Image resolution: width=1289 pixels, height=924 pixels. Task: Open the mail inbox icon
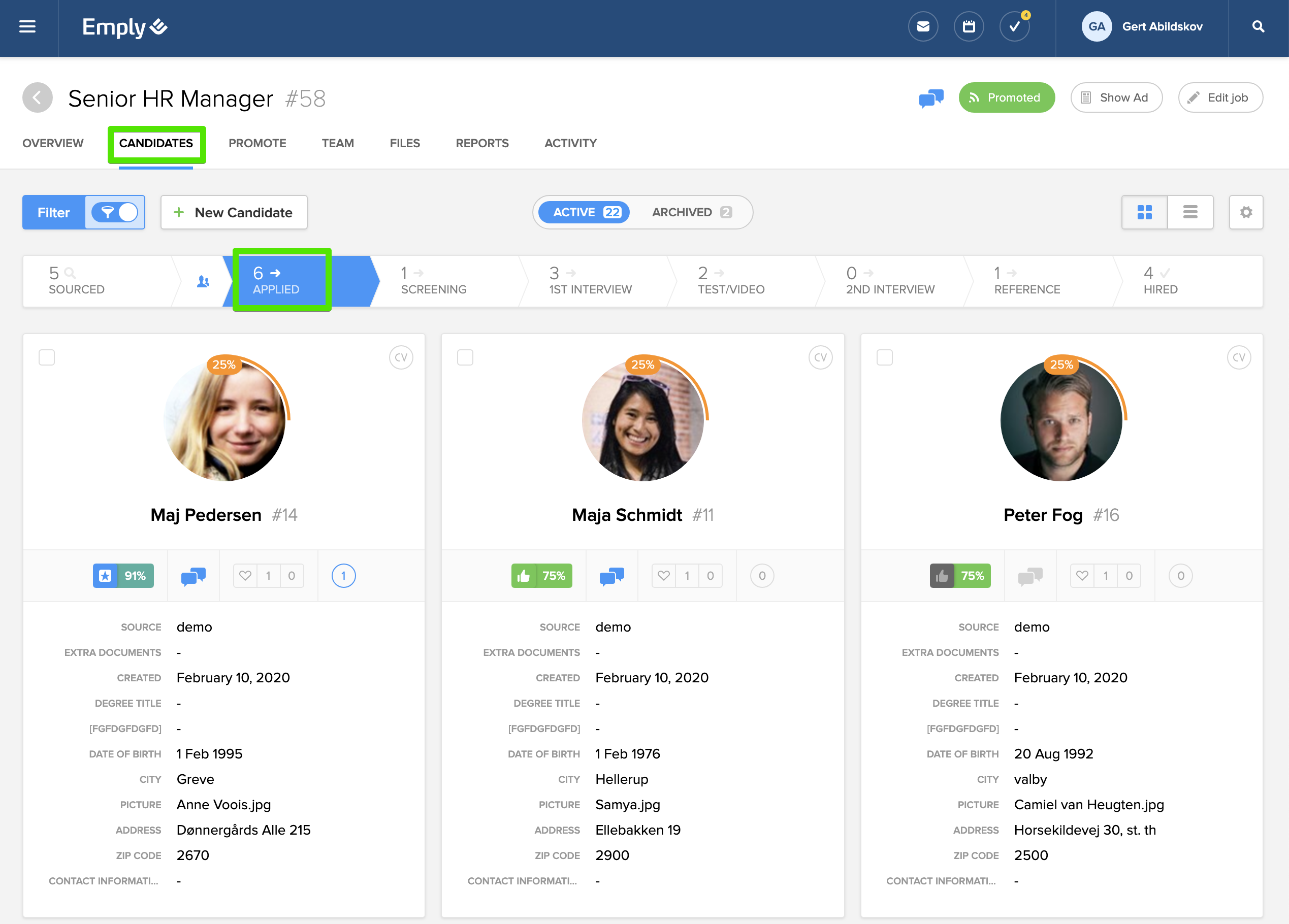pyautogui.click(x=922, y=27)
